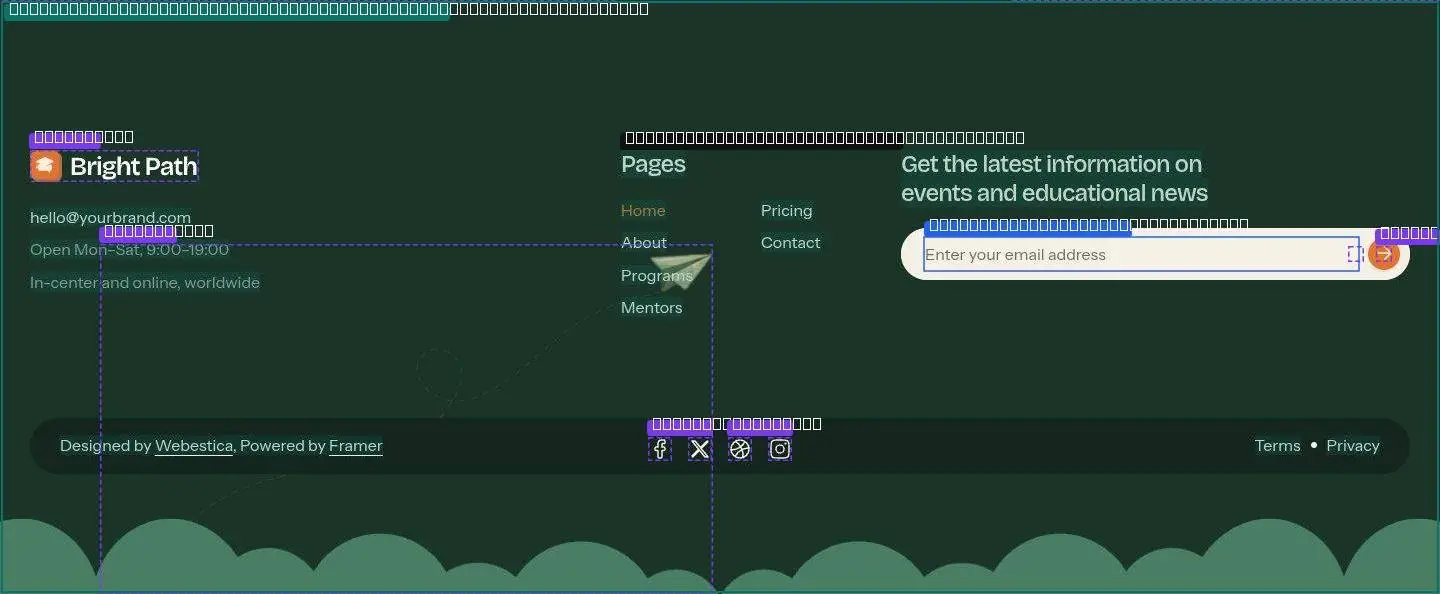1440x594 pixels.
Task: Open the Contact page link
Action: pos(791,243)
